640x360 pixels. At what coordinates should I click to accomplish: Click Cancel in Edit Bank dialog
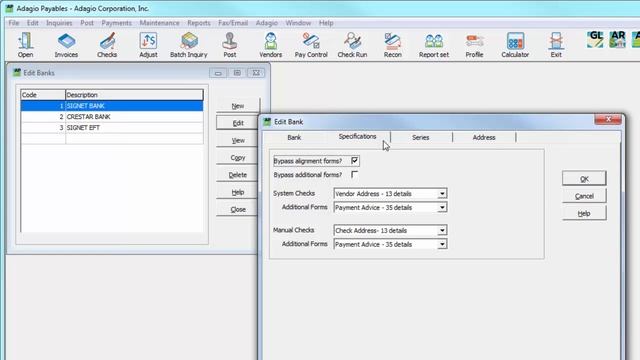click(x=584, y=196)
